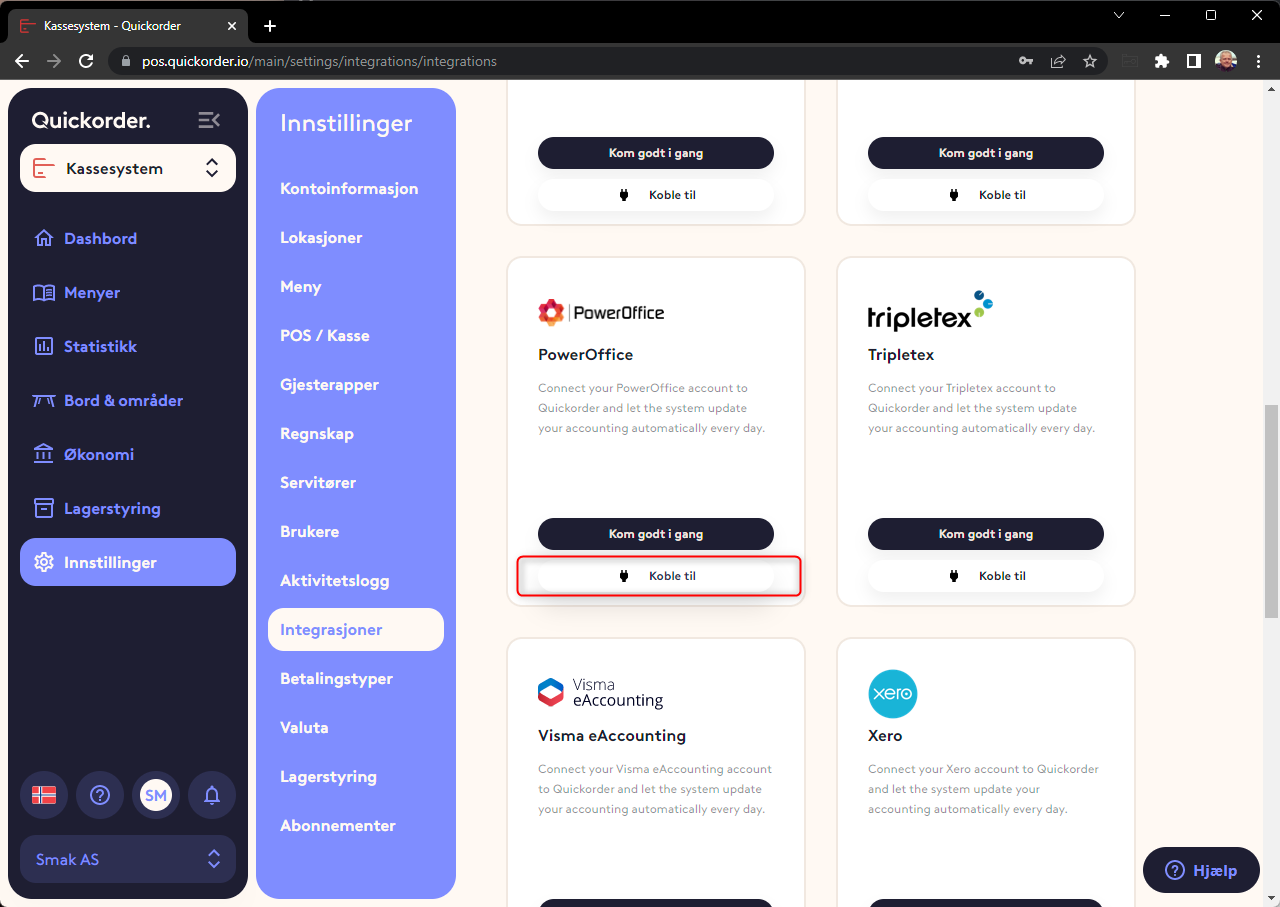The height and width of the screenshot is (907, 1280).
Task: Open the Chrome profile avatar
Action: 1226,61
